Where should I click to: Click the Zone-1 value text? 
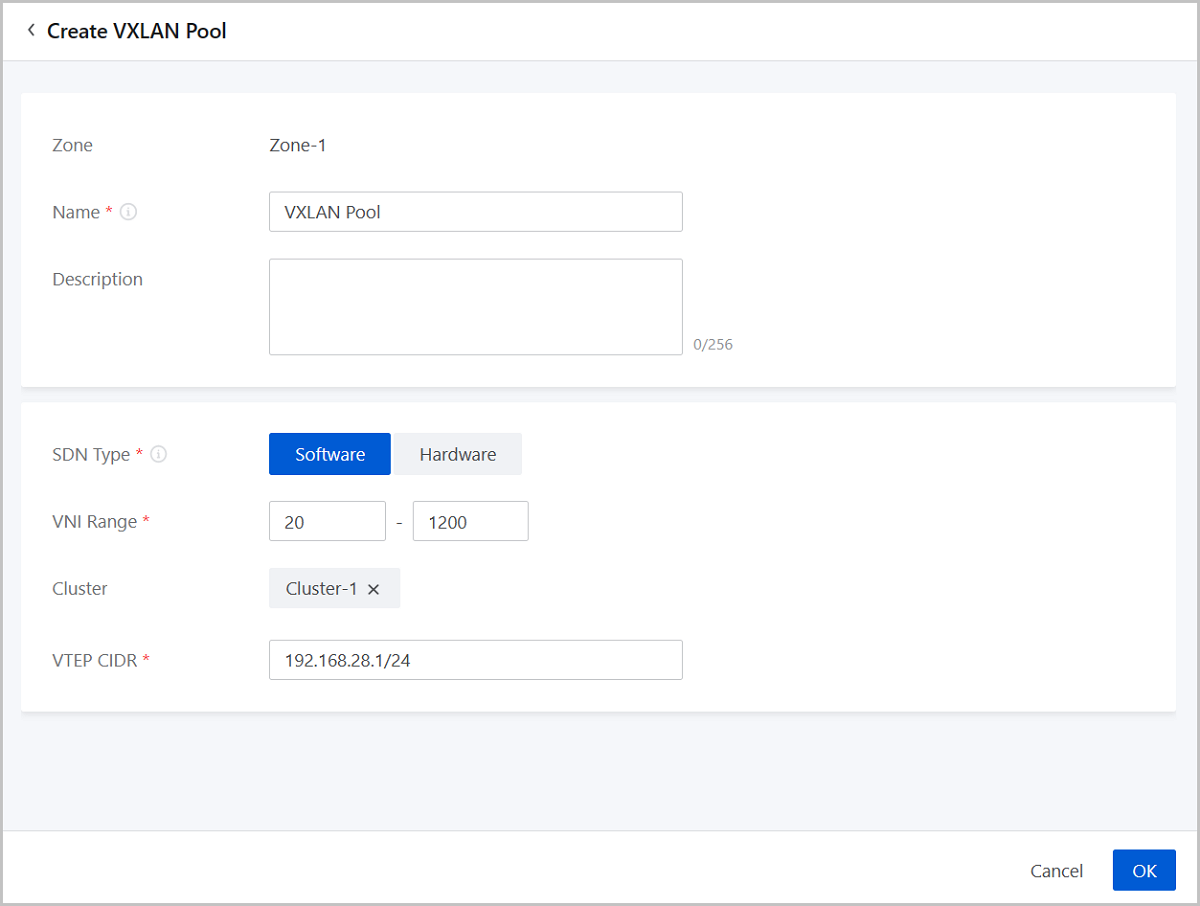(297, 145)
